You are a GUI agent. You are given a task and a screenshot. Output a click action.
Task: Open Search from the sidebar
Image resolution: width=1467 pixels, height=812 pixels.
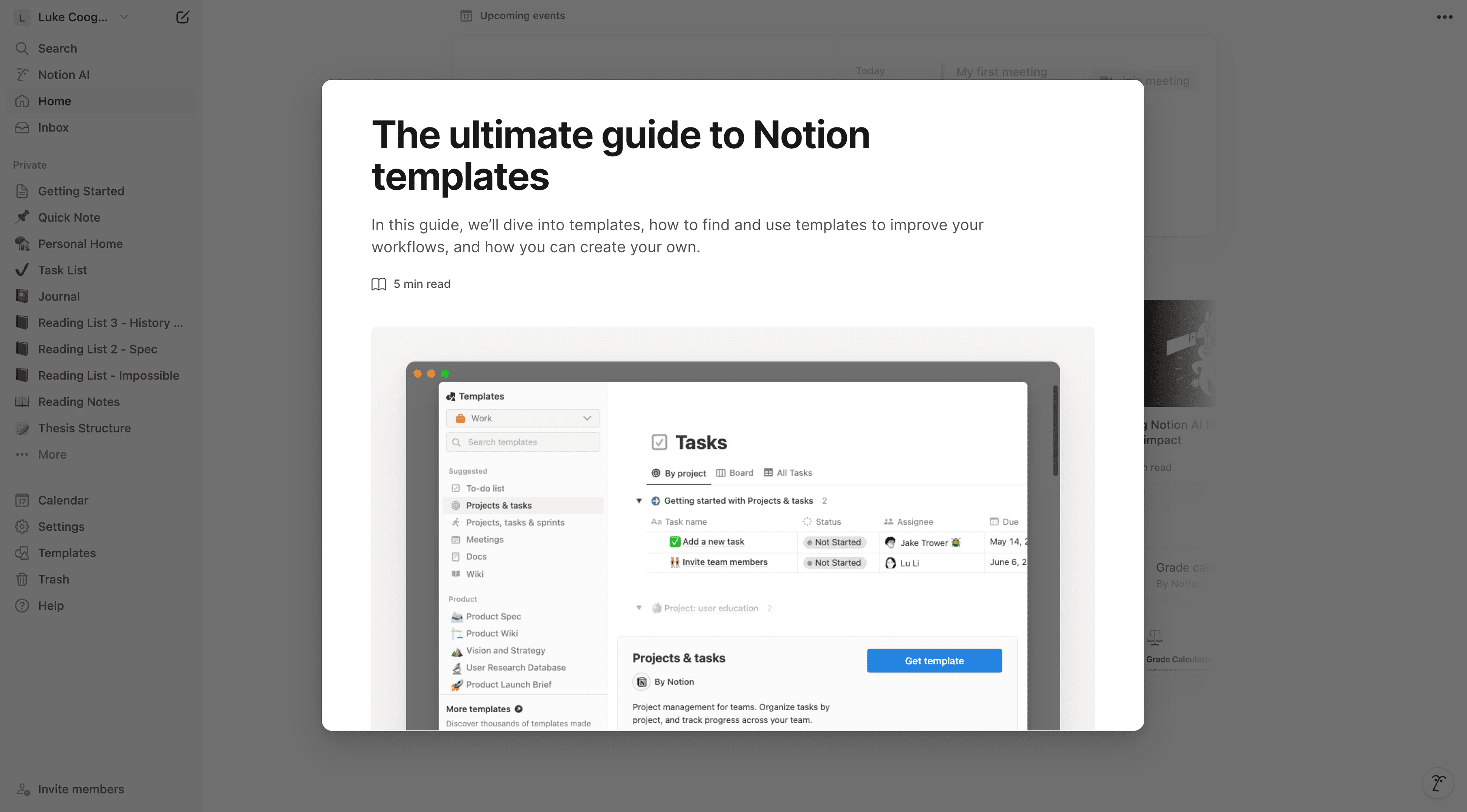coord(57,48)
